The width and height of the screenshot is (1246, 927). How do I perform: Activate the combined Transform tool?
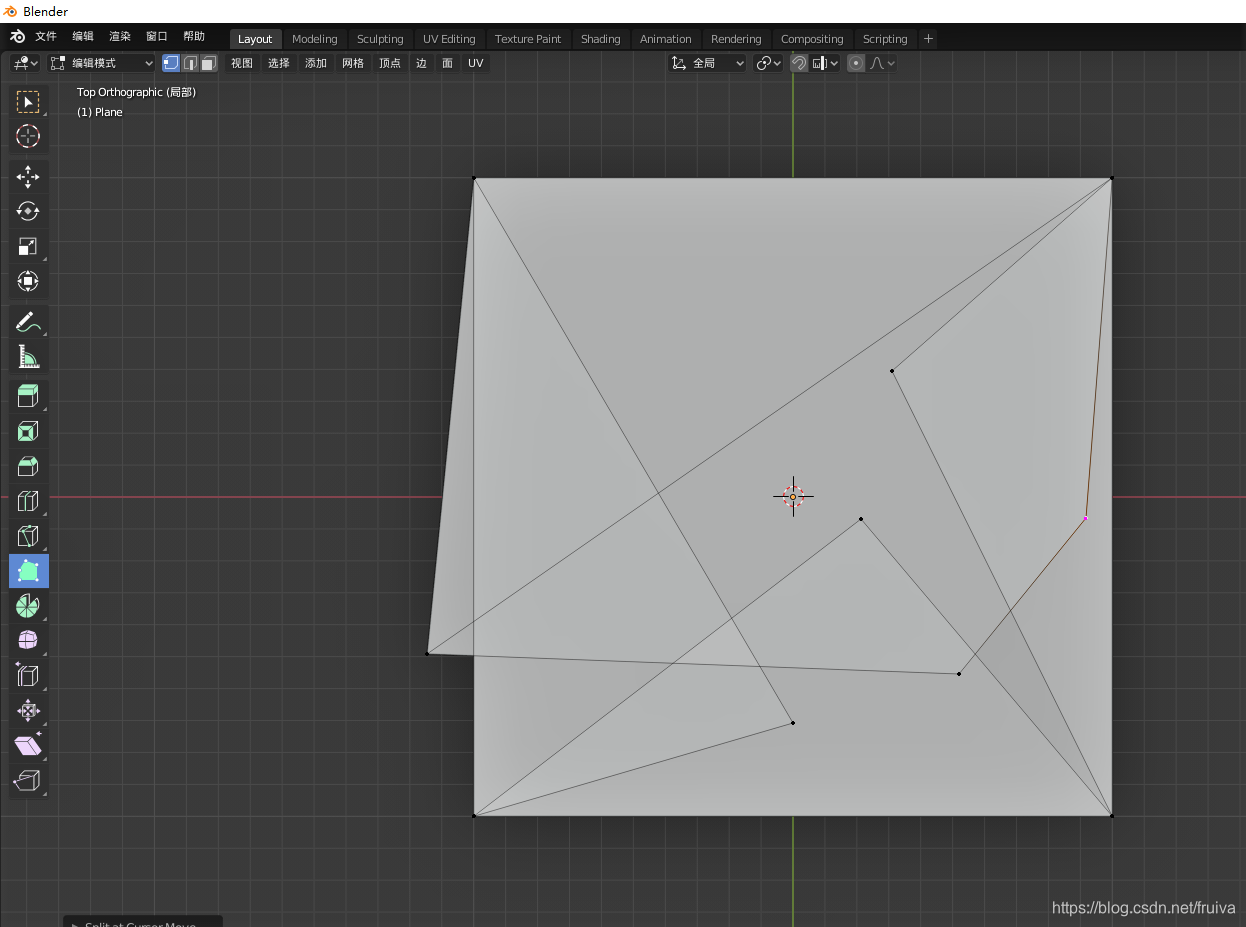(x=28, y=281)
